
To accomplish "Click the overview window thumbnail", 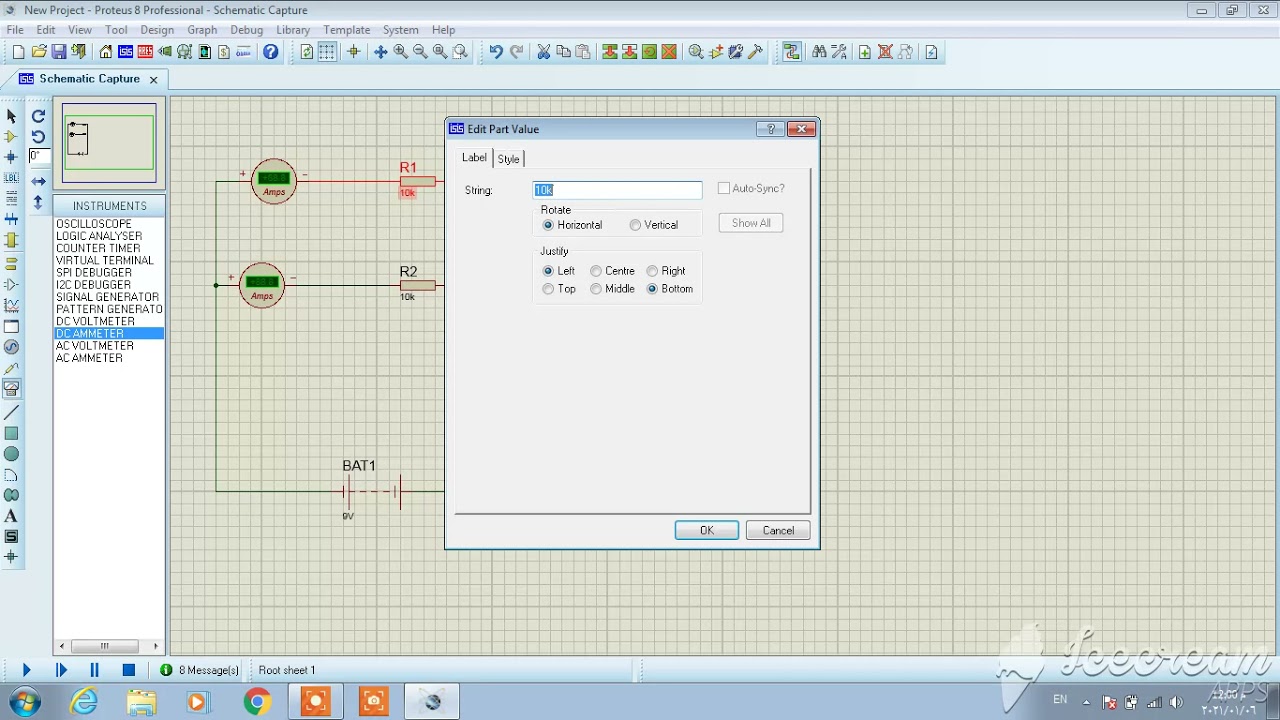I will pos(109,143).
